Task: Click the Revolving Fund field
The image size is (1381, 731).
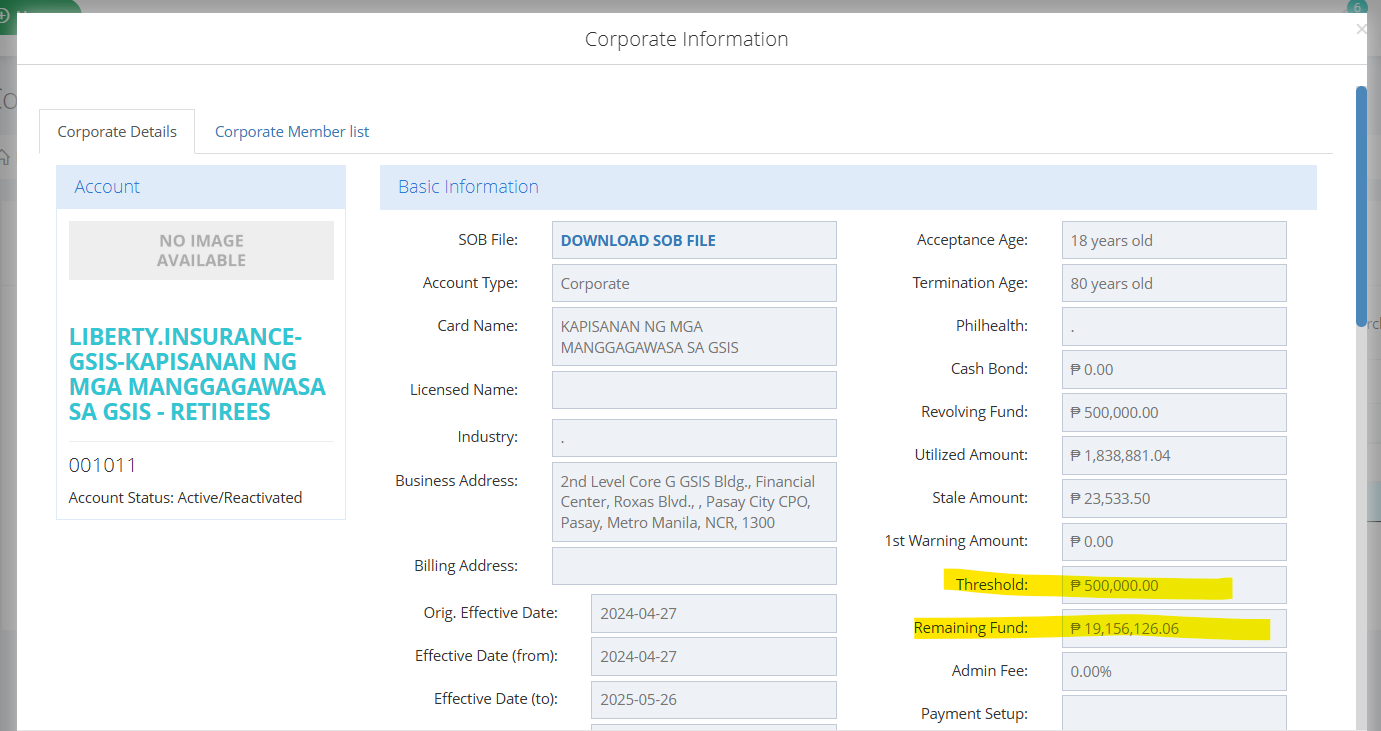Action: [1174, 412]
